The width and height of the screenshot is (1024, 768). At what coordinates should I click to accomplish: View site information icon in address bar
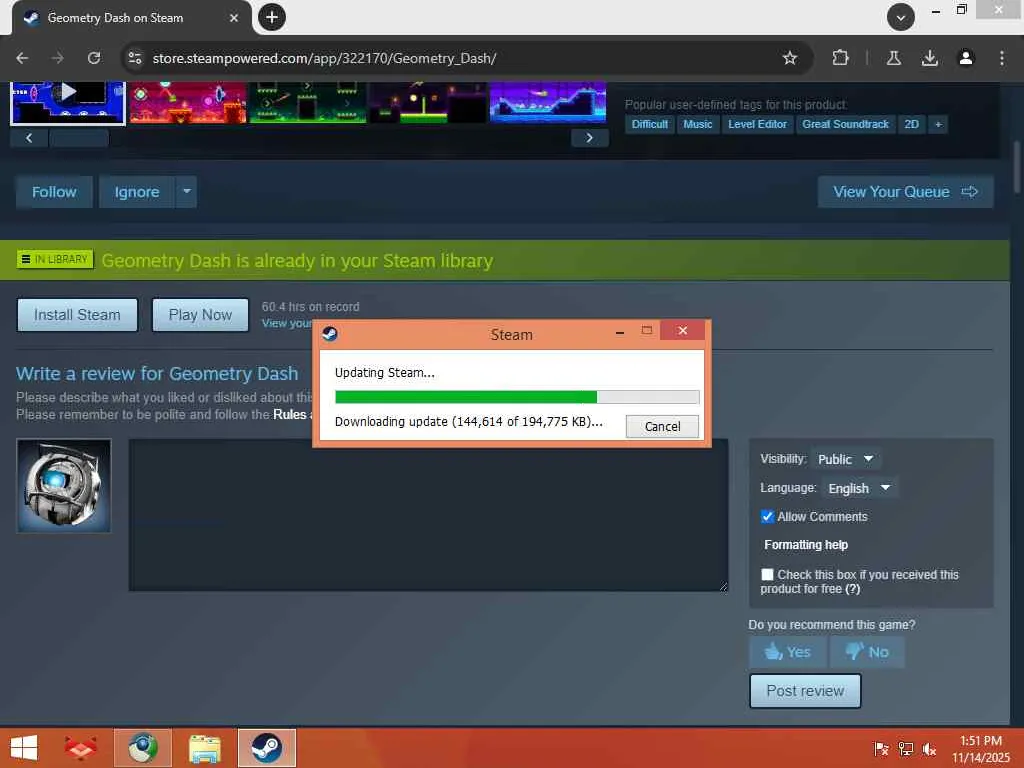pyautogui.click(x=135, y=58)
